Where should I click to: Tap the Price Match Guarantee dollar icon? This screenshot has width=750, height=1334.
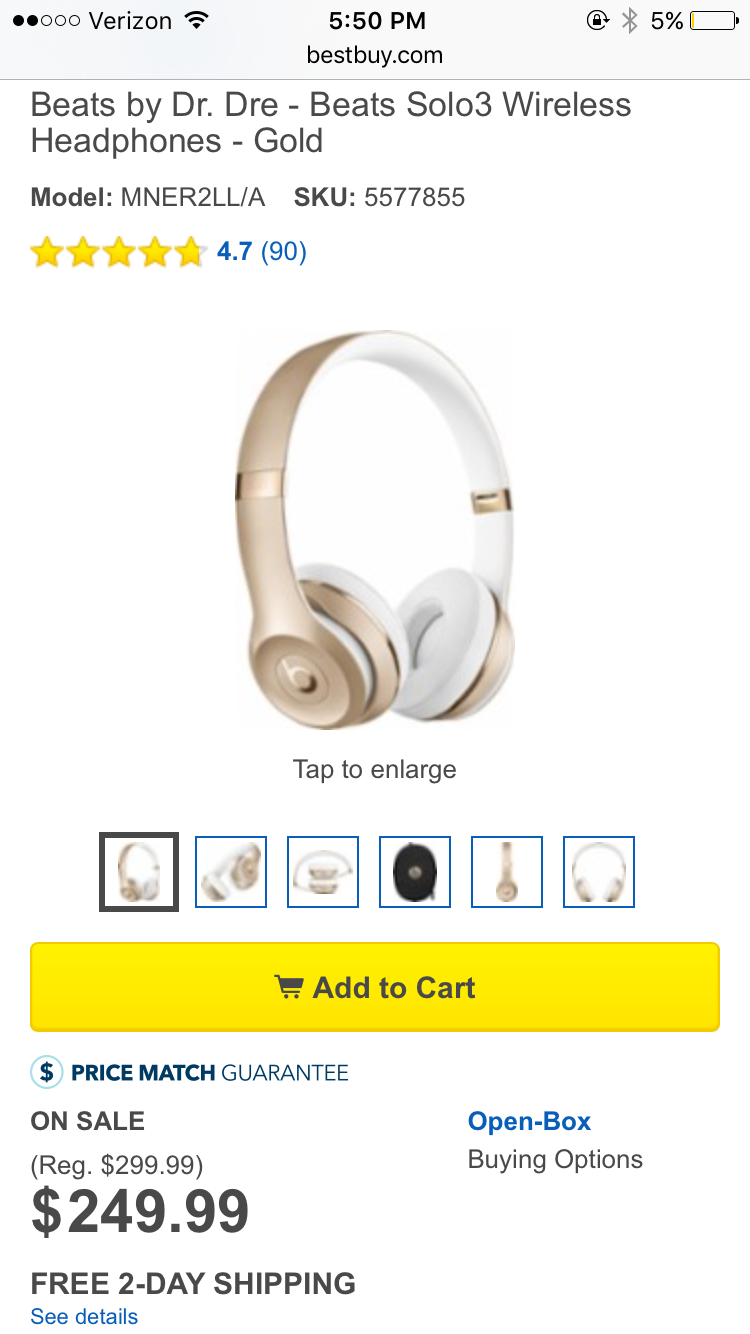(x=47, y=1072)
